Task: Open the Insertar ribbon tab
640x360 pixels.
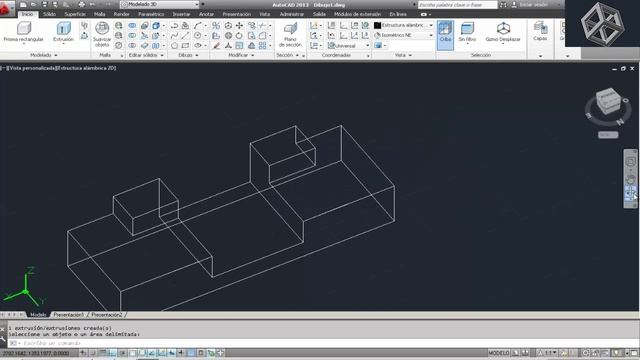Action: pyautogui.click(x=181, y=14)
